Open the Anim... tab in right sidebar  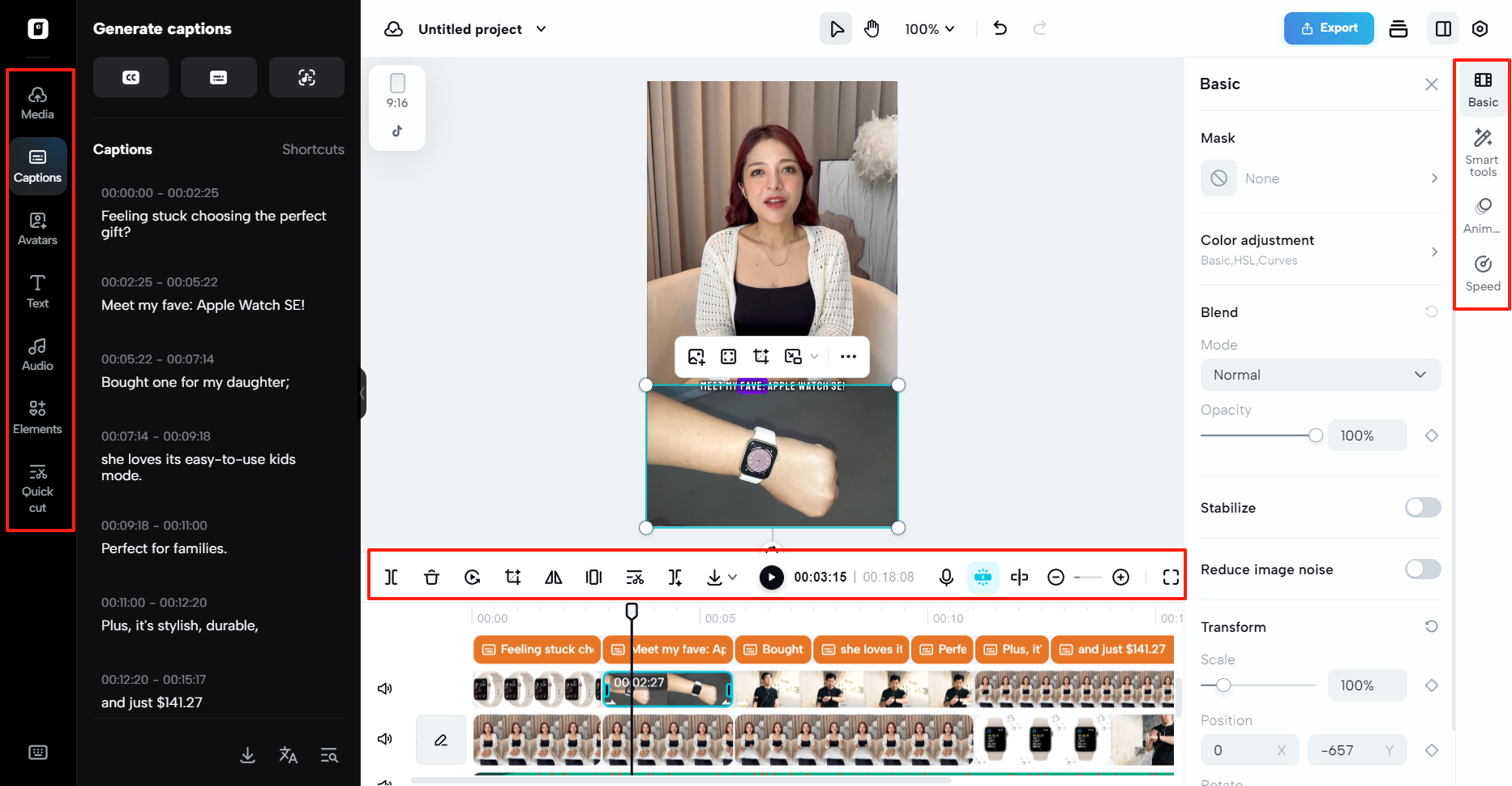point(1483,216)
